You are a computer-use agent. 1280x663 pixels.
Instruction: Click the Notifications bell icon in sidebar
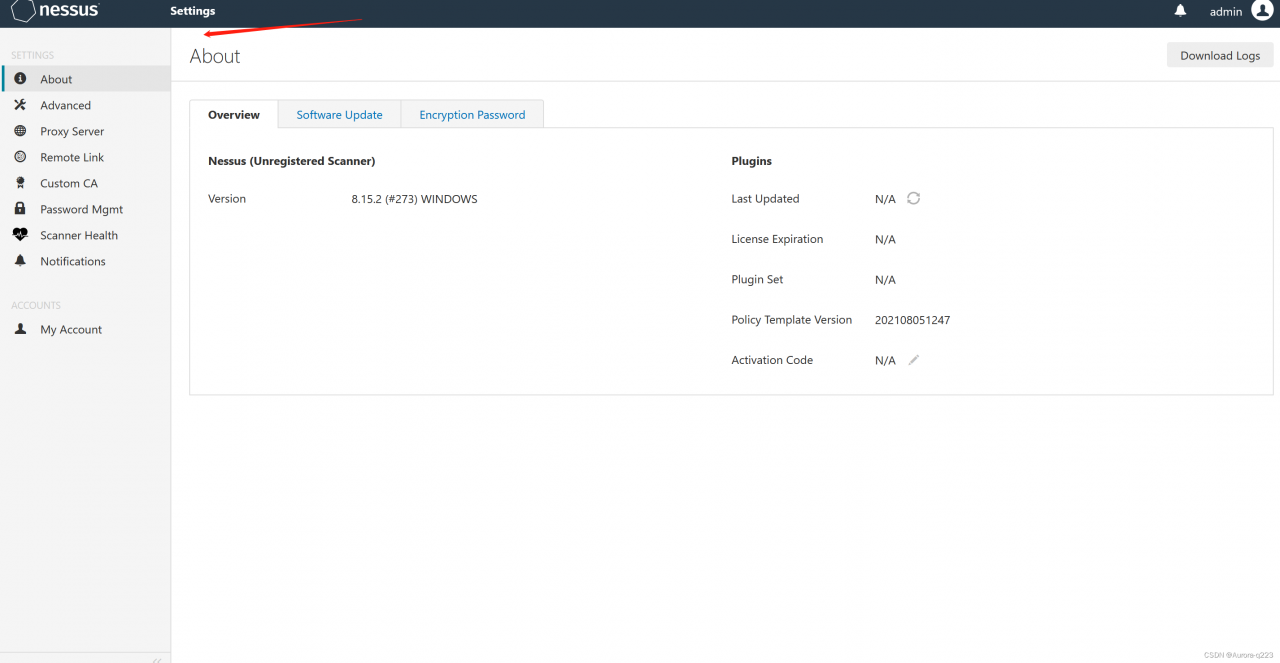point(20,261)
